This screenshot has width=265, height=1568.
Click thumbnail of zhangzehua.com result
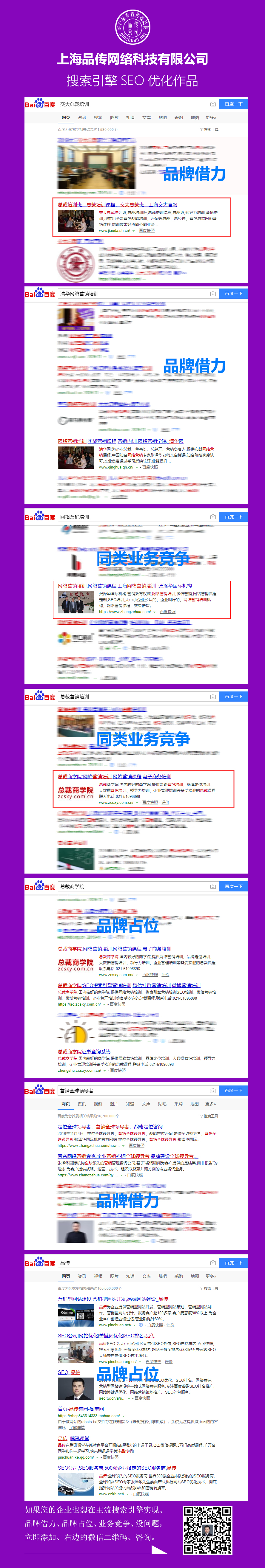(x=76, y=603)
